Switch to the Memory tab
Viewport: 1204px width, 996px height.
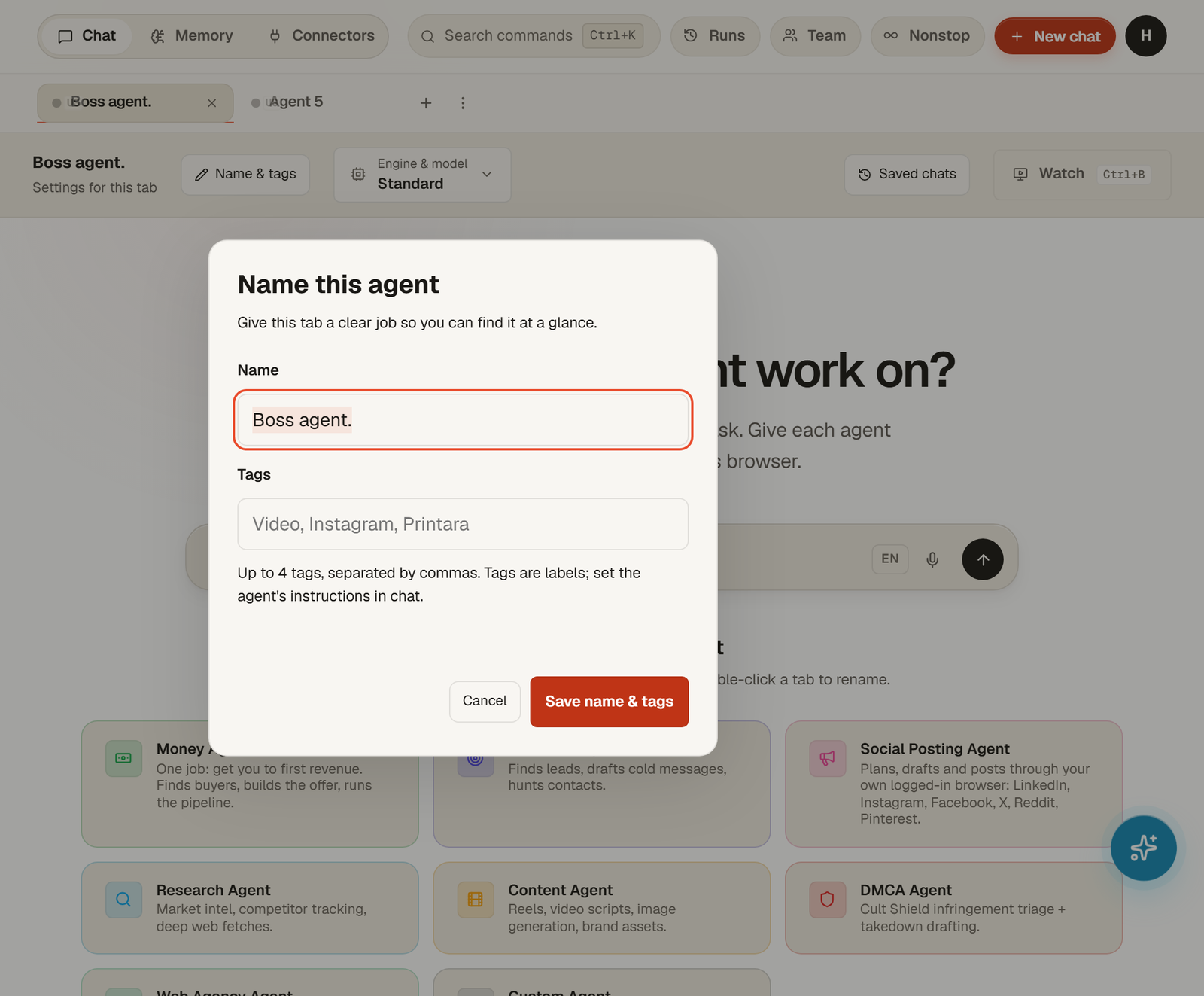192,36
